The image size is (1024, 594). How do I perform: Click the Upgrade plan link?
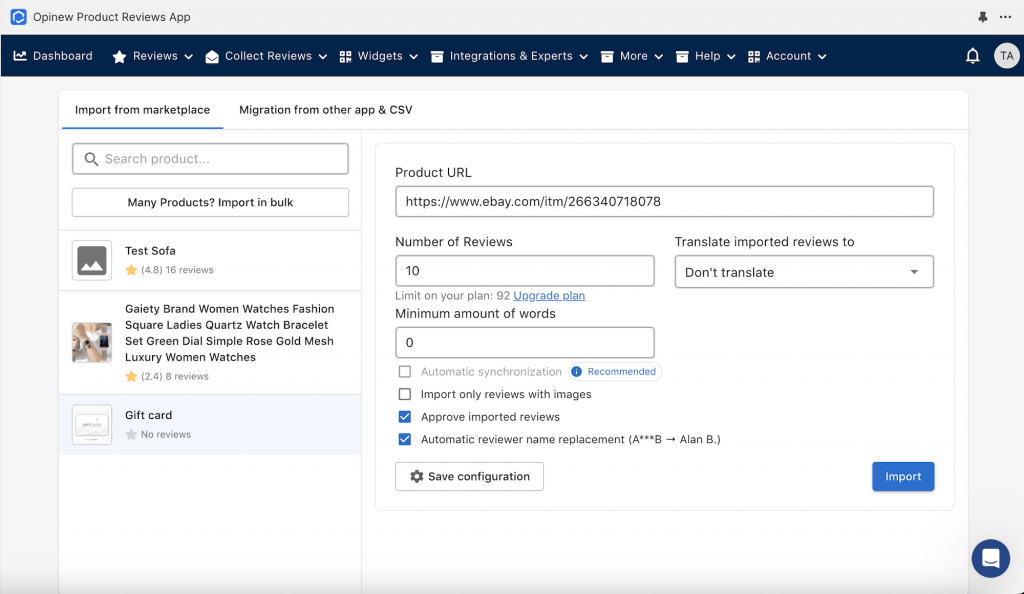point(549,296)
